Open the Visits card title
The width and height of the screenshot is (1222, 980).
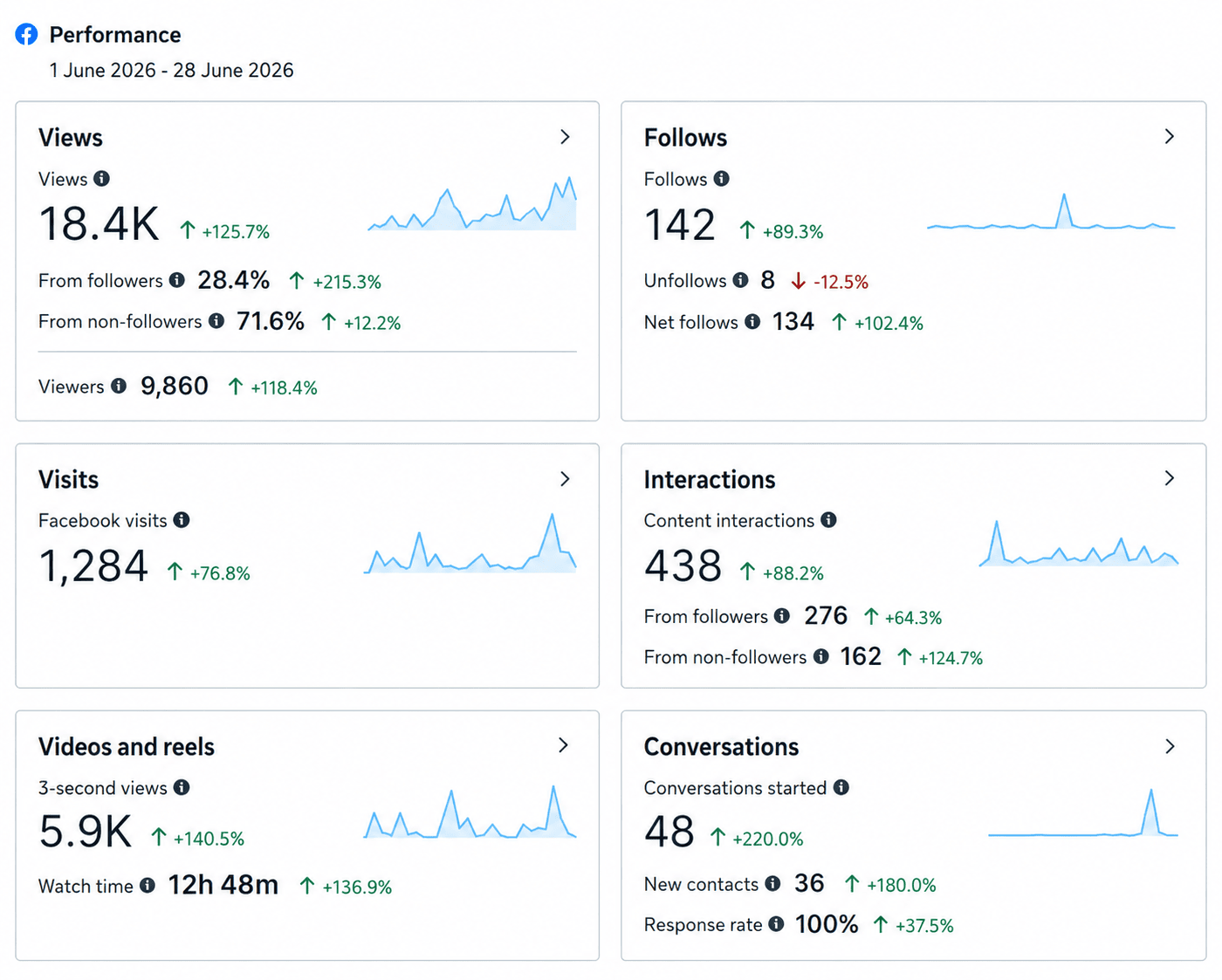point(69,480)
